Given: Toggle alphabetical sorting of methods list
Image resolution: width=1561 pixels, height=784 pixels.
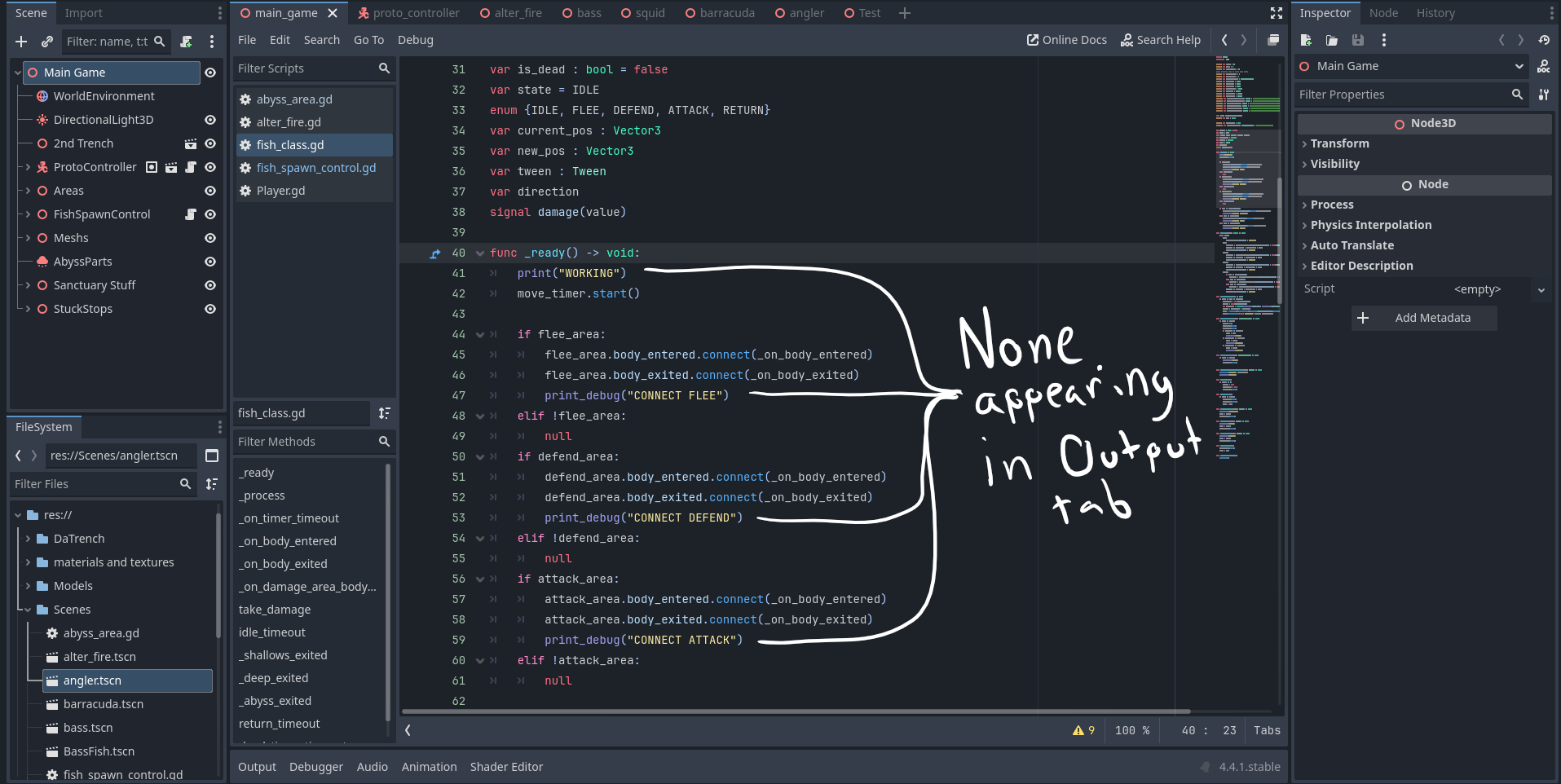Looking at the screenshot, I should (x=385, y=413).
